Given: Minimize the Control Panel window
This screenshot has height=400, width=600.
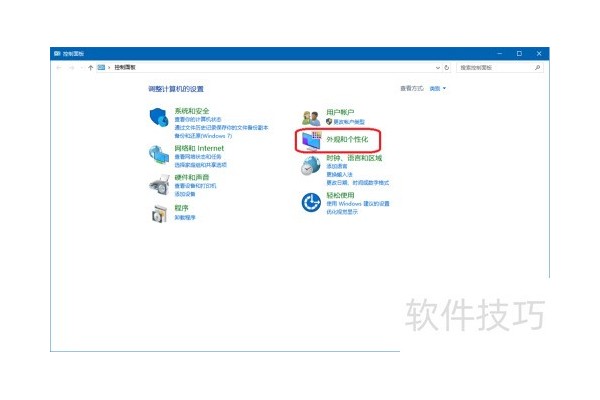Looking at the screenshot, I should (500, 54).
